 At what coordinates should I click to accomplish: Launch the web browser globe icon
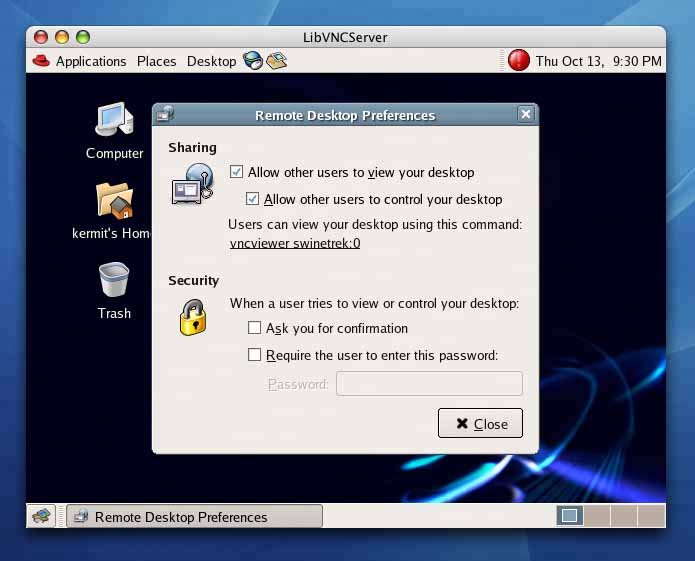click(x=253, y=61)
